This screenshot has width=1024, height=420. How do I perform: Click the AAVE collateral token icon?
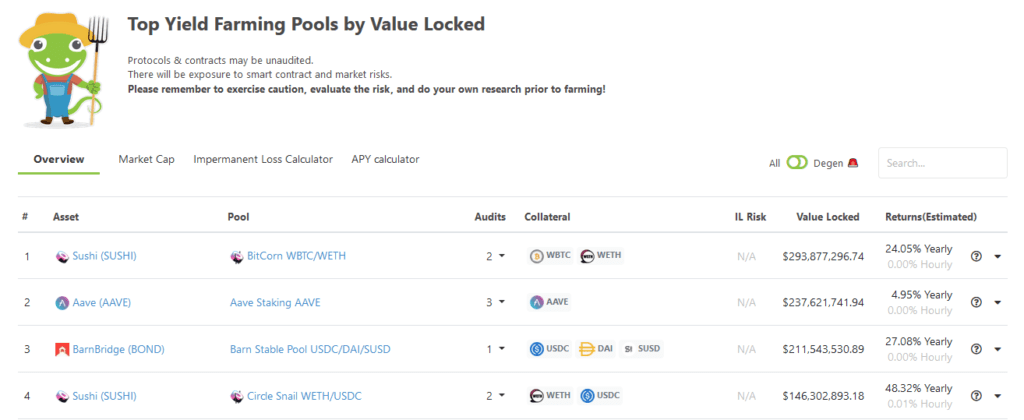536,302
